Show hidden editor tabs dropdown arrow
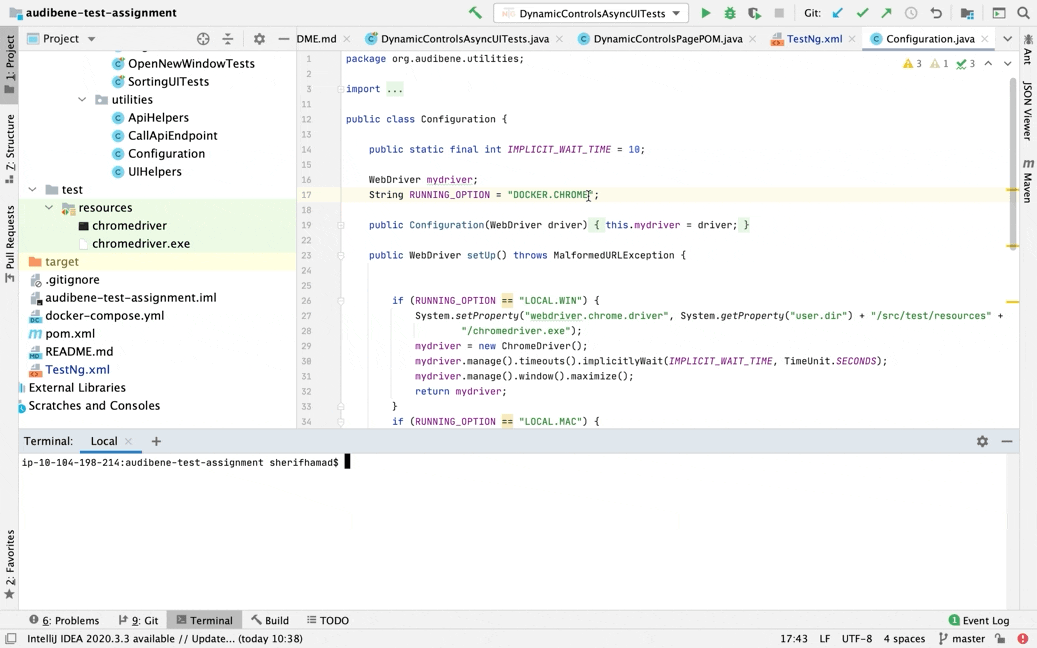Screen dimensions: 1037x648 coord(1007,39)
